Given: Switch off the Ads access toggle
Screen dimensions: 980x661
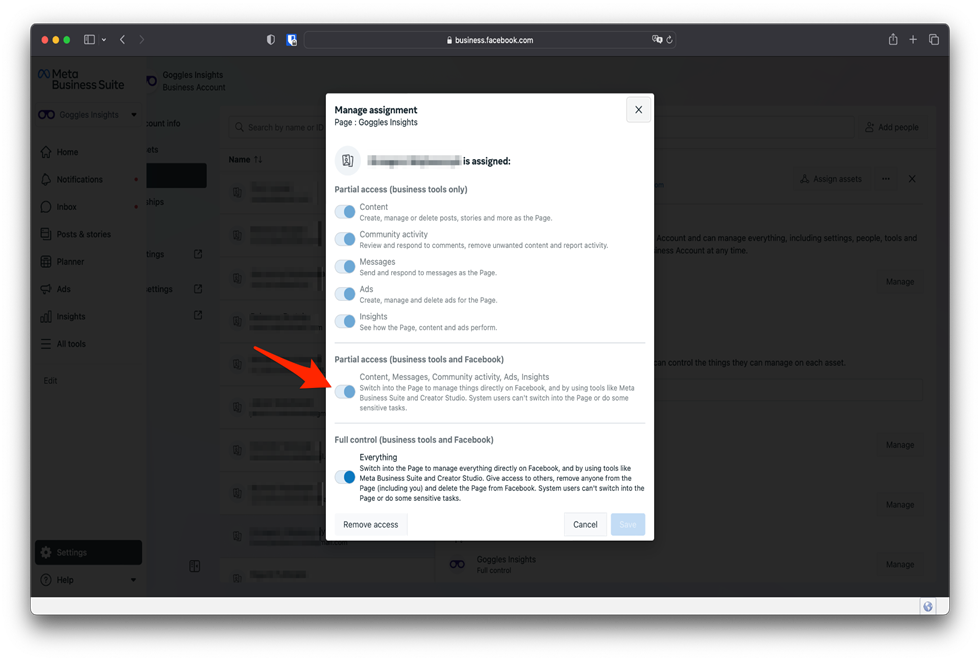Looking at the screenshot, I should [345, 294].
